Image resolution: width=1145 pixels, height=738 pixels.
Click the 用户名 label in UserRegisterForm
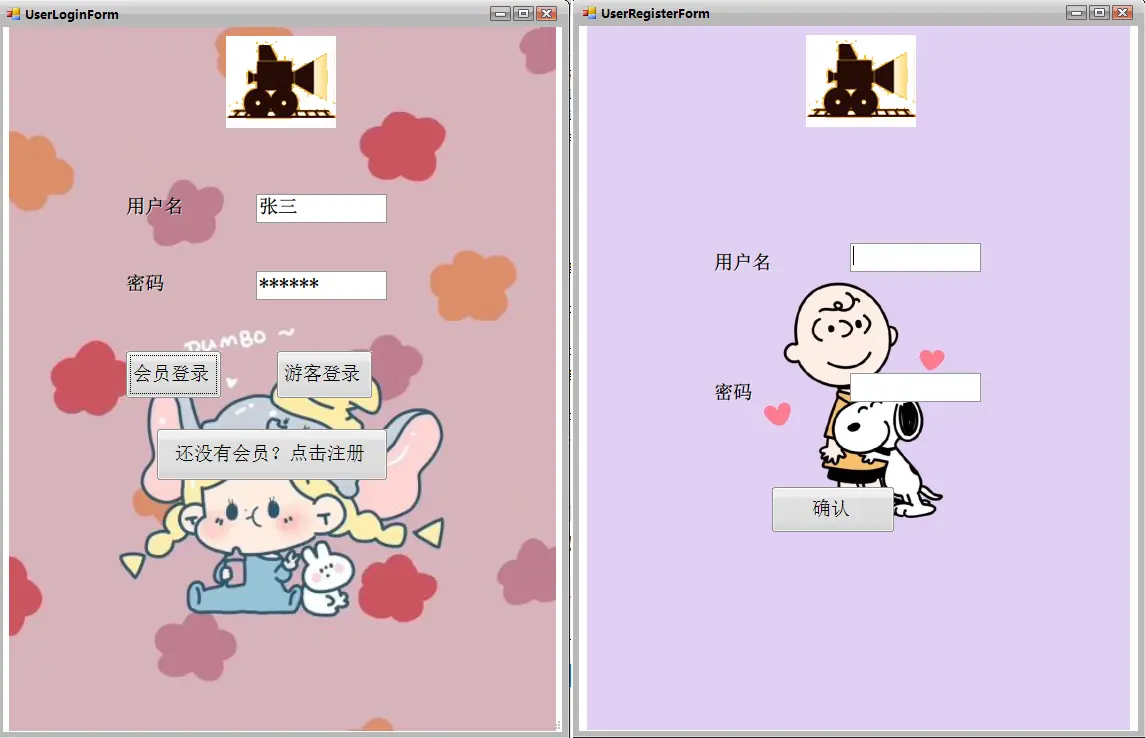[x=742, y=262]
